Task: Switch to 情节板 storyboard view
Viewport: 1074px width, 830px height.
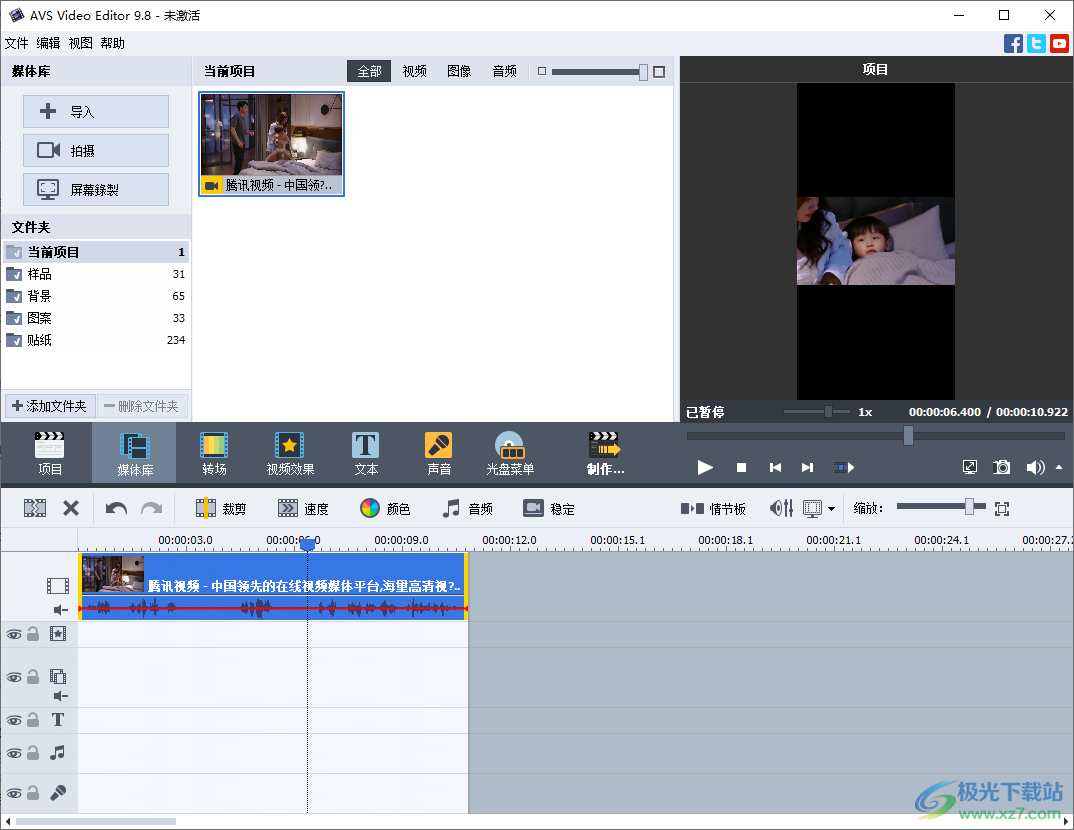Action: (x=712, y=508)
